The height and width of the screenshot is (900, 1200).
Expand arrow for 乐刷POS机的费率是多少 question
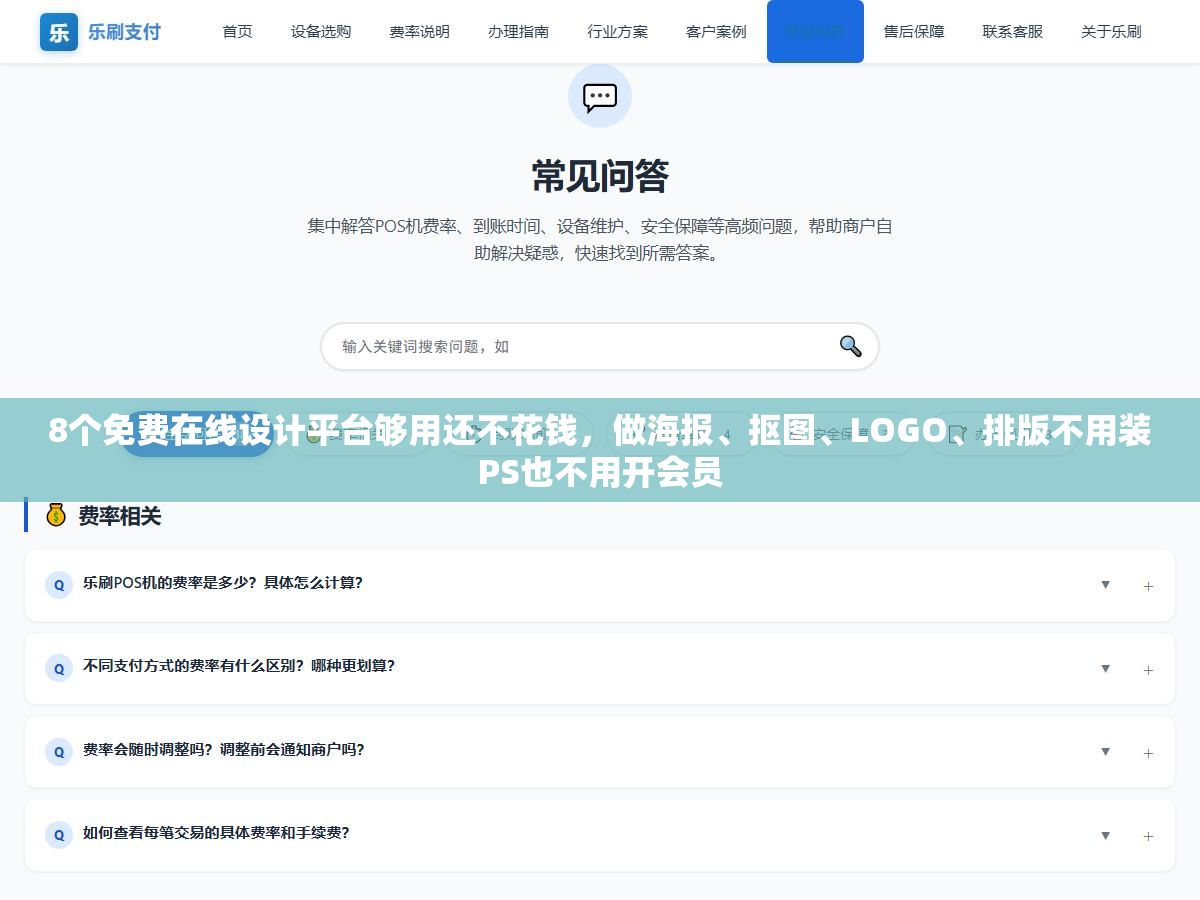[x=1105, y=585]
